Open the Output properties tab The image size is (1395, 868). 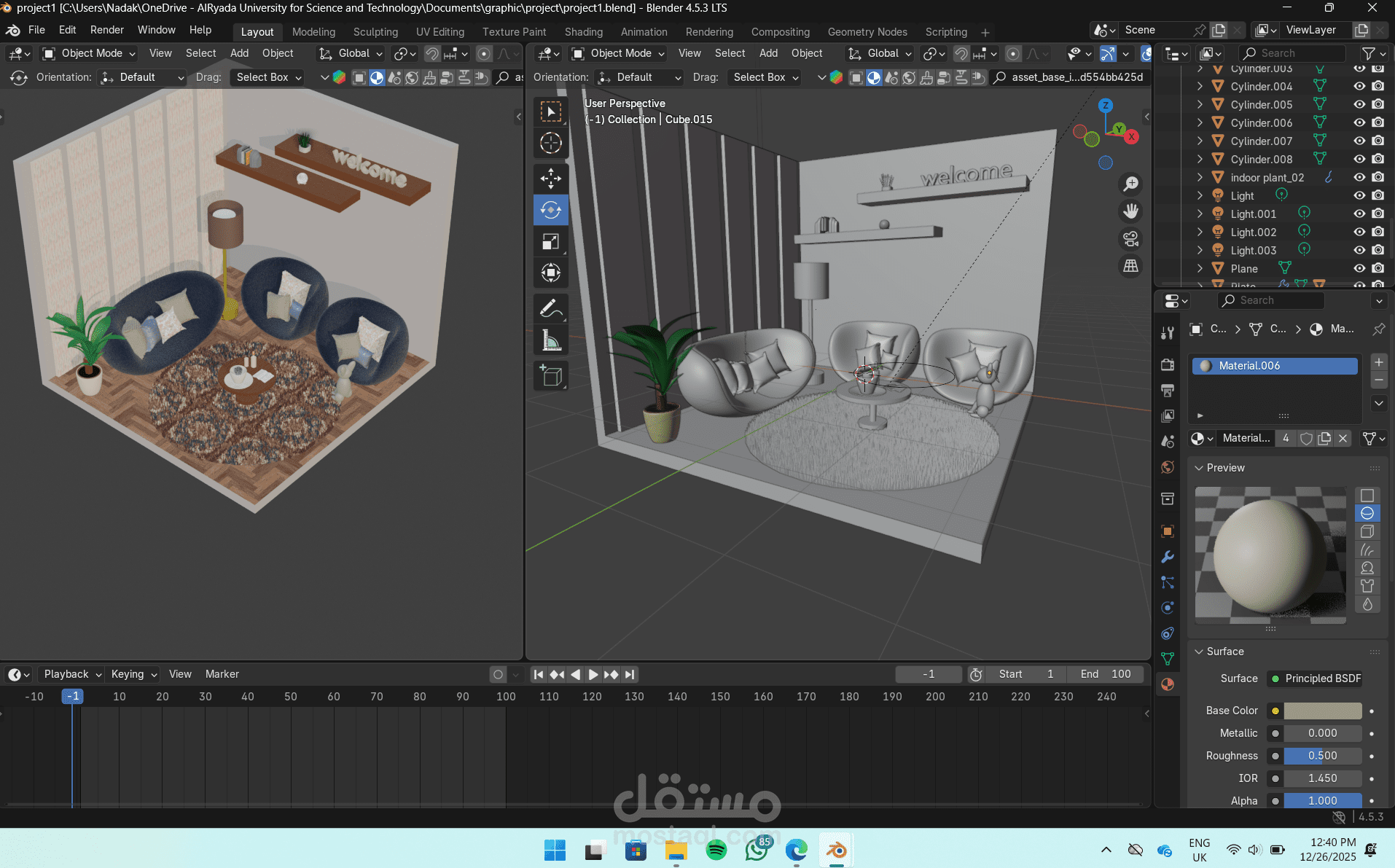[x=1168, y=390]
